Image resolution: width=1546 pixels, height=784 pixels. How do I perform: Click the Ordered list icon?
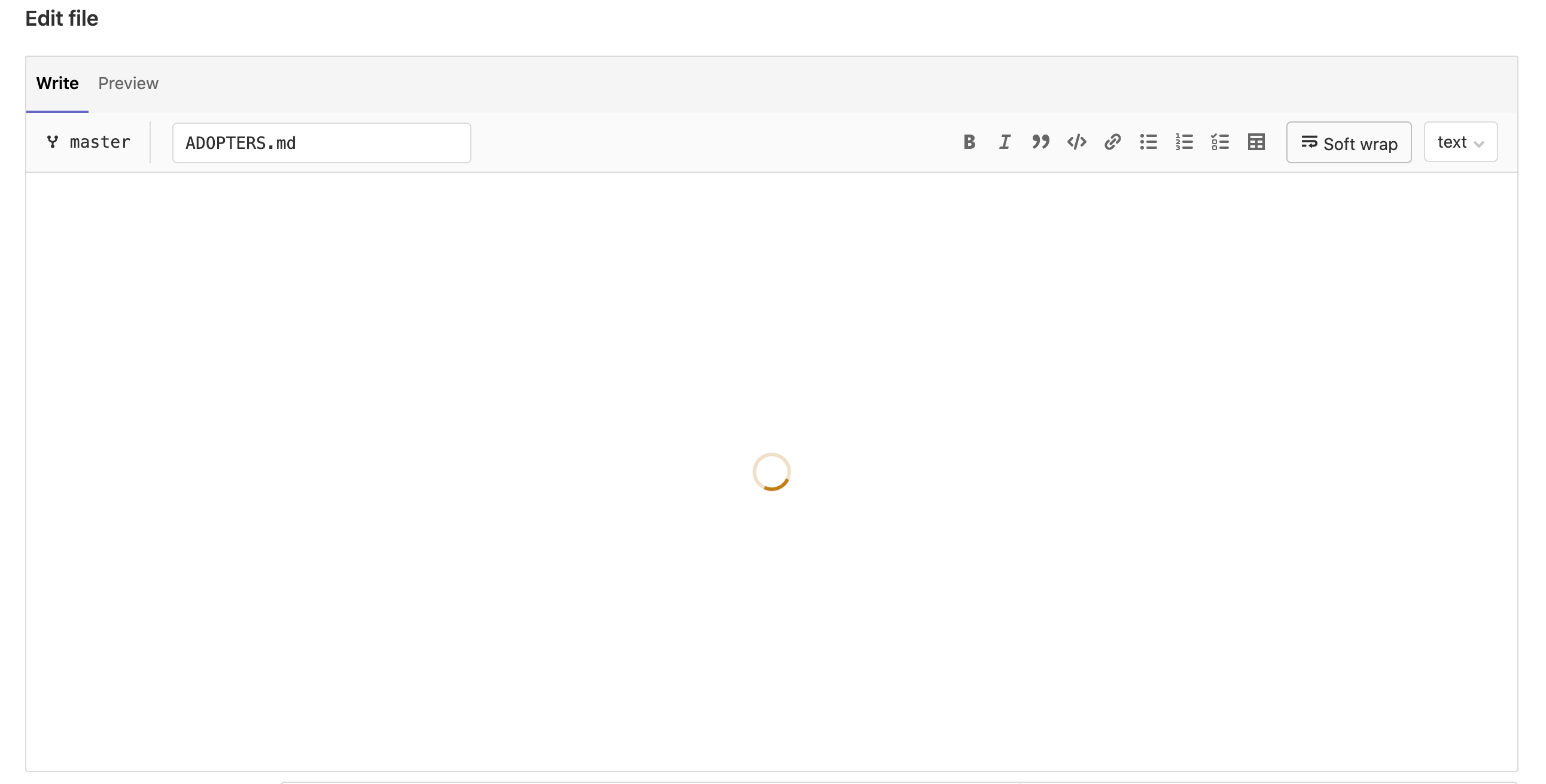click(1184, 141)
